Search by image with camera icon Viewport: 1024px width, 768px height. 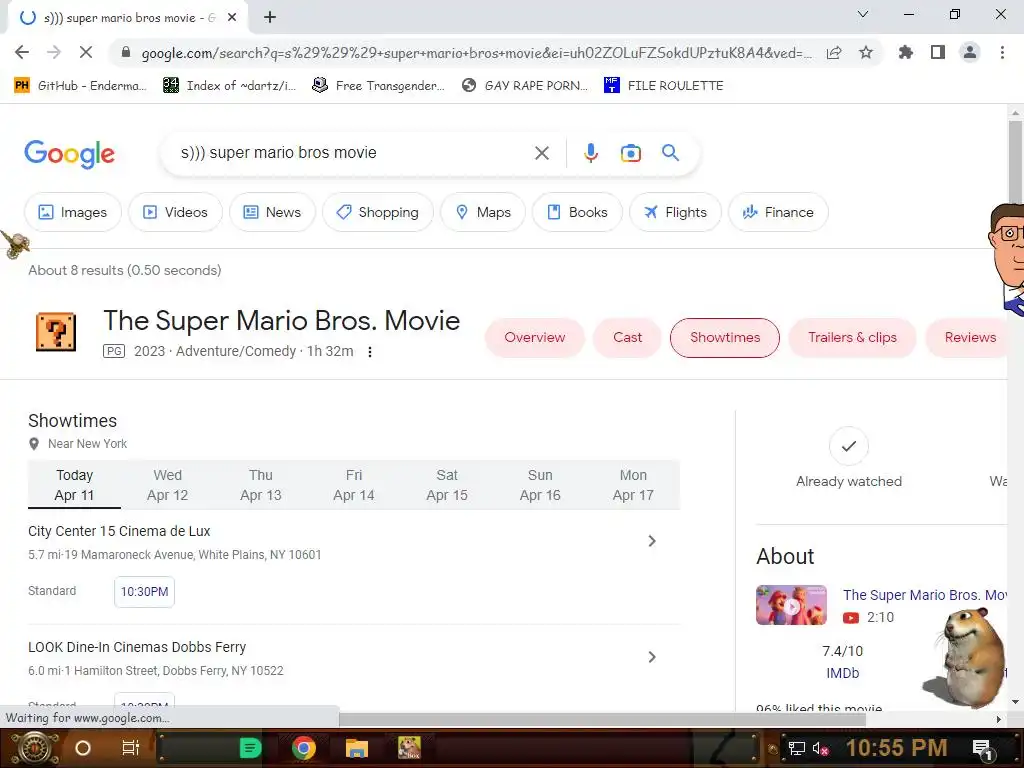(x=630, y=153)
